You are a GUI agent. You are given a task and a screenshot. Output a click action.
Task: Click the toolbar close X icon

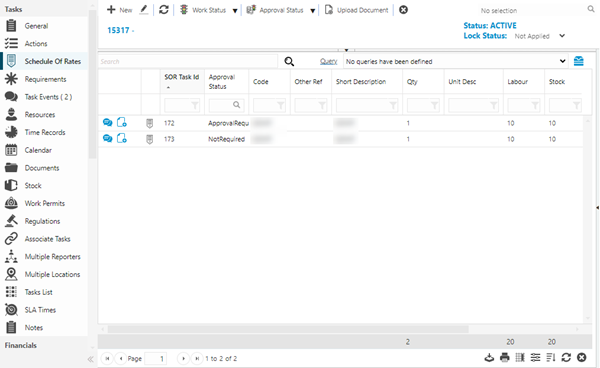[403, 10]
